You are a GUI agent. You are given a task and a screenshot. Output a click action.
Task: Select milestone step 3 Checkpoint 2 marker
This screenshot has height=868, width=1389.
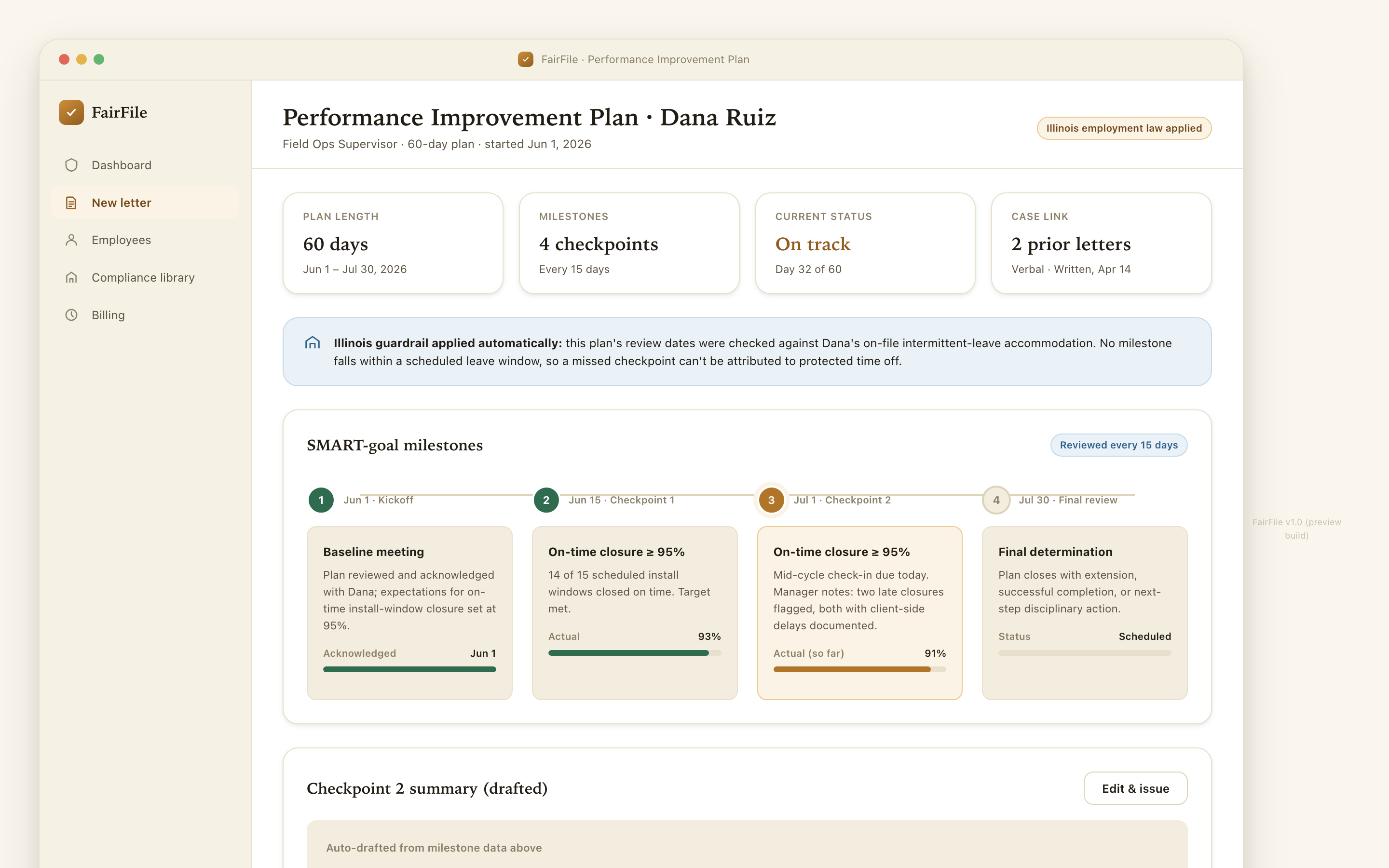[x=771, y=500]
